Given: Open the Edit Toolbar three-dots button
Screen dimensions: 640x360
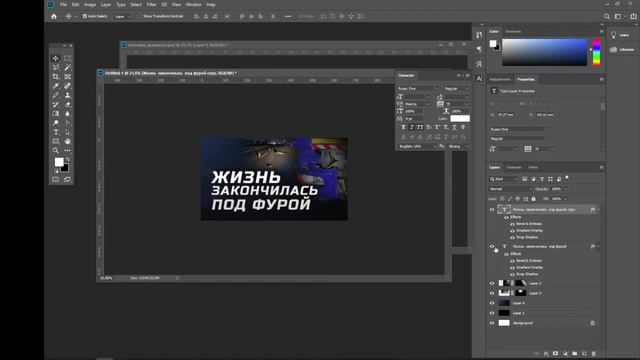Looking at the screenshot, I should coord(67,151).
